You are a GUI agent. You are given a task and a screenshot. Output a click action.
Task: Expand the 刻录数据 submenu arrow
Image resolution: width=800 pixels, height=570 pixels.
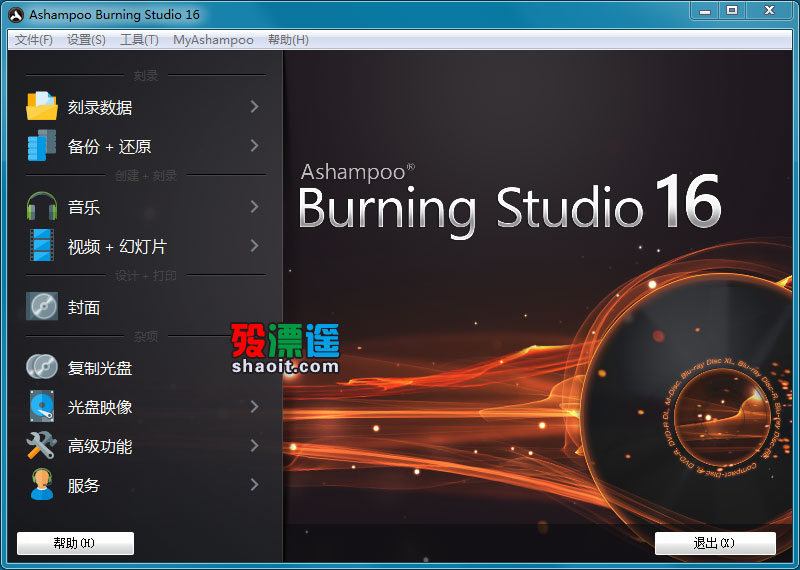[x=254, y=107]
